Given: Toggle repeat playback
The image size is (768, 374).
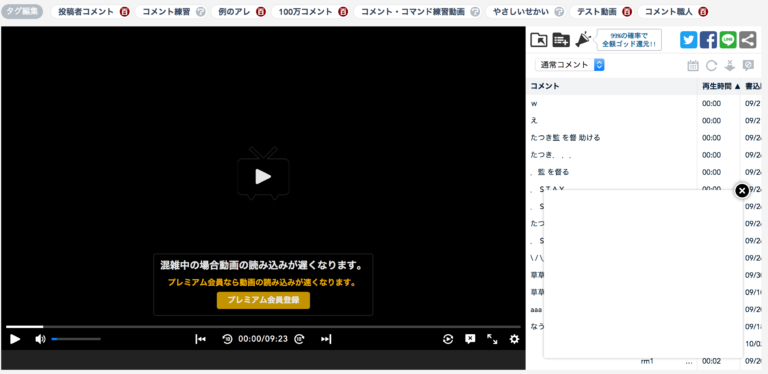Looking at the screenshot, I should coord(448,339).
